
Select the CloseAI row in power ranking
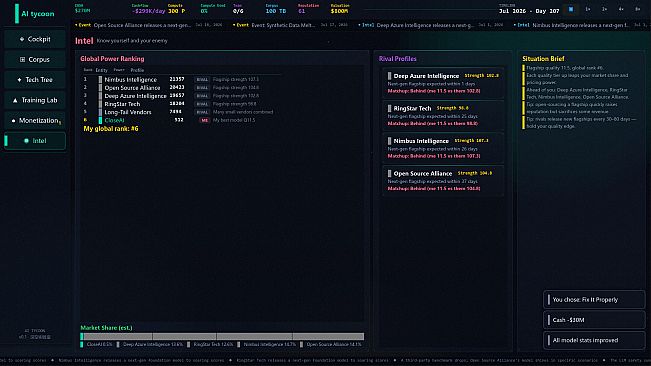(x=181, y=120)
